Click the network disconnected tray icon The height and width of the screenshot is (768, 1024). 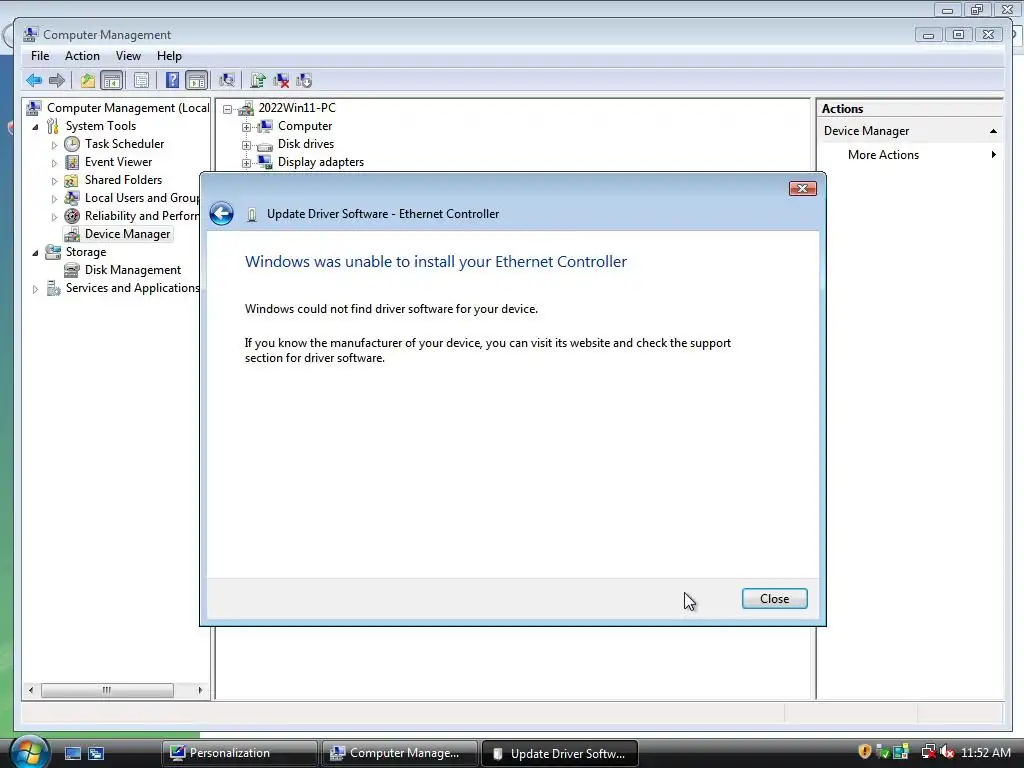coord(928,752)
